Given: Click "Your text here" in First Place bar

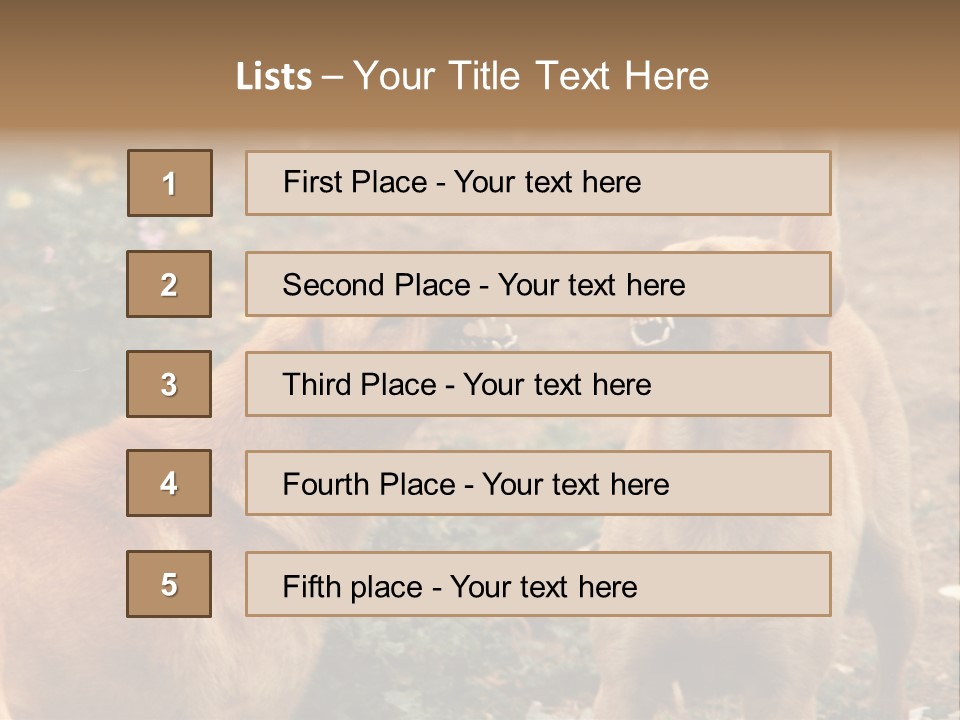Looking at the screenshot, I should tap(547, 182).
